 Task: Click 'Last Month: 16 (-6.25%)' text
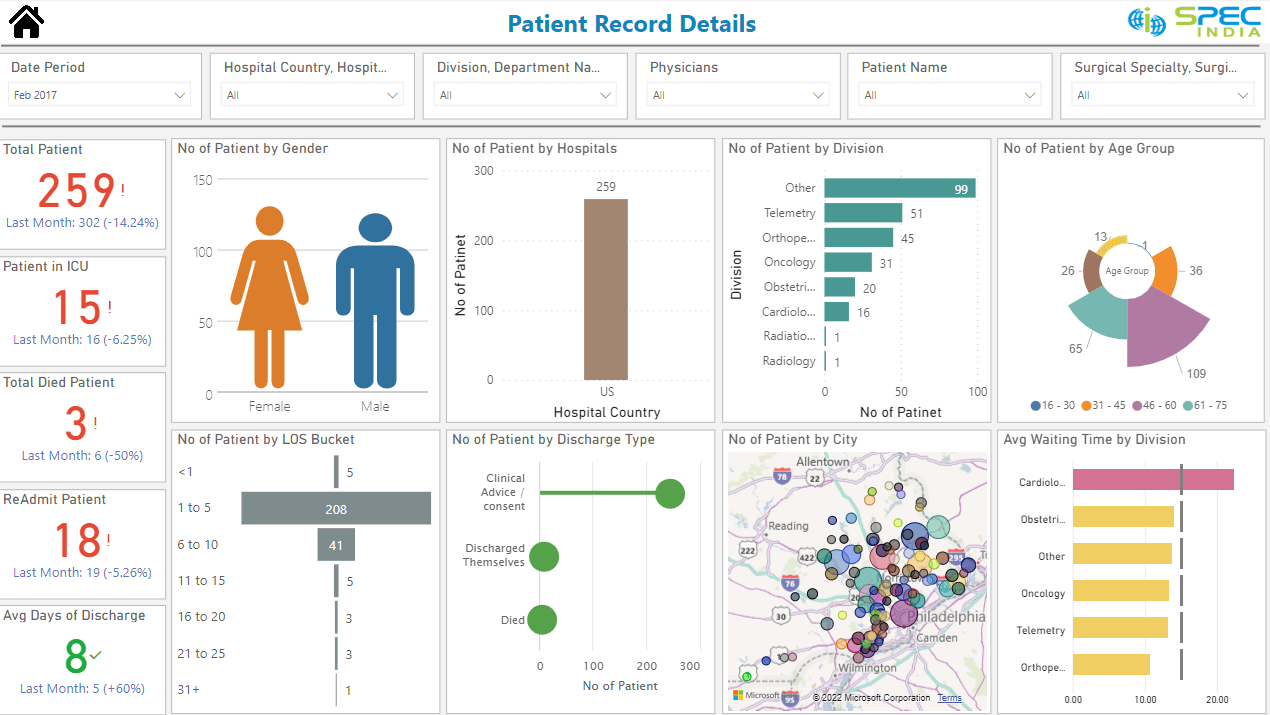coord(82,340)
